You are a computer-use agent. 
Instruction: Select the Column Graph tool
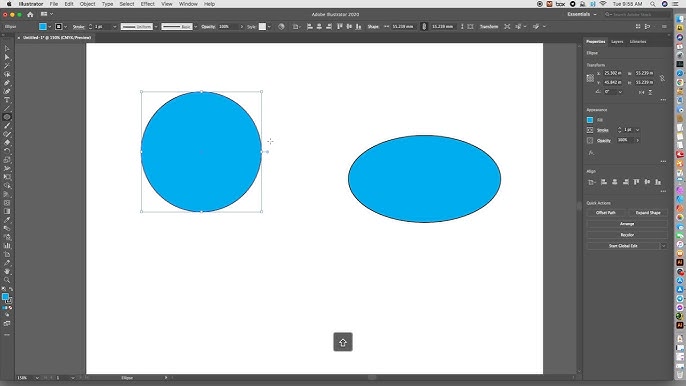point(7,246)
